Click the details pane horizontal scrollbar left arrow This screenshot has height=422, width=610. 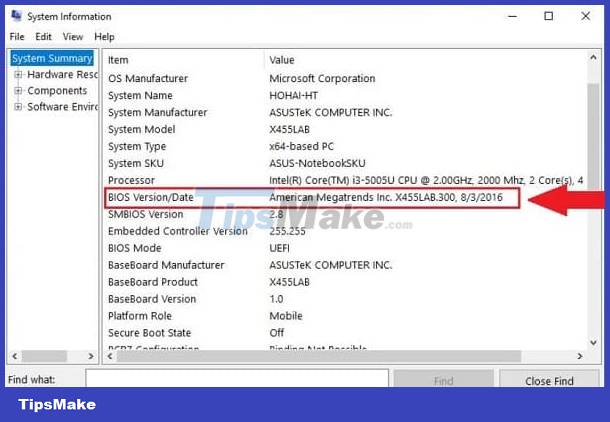point(110,356)
